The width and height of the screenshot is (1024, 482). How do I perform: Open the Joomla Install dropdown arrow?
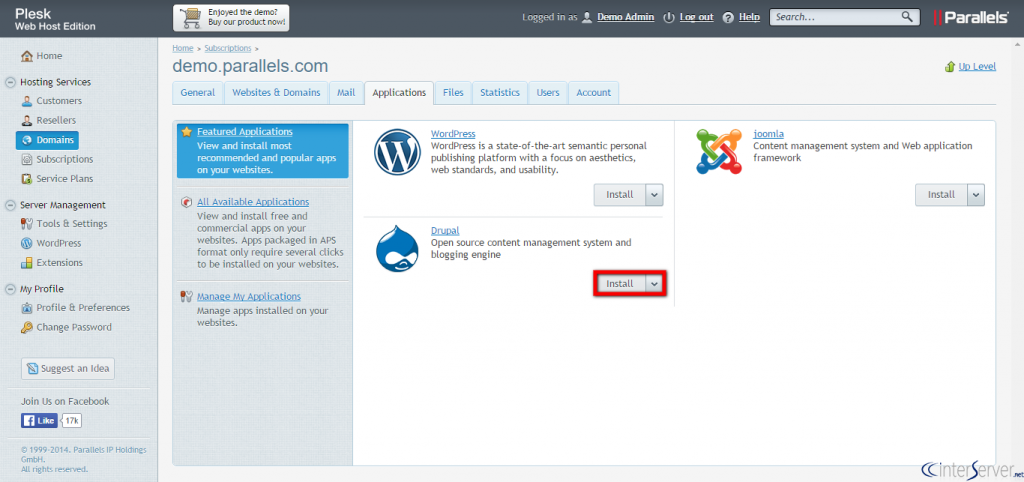click(x=976, y=195)
